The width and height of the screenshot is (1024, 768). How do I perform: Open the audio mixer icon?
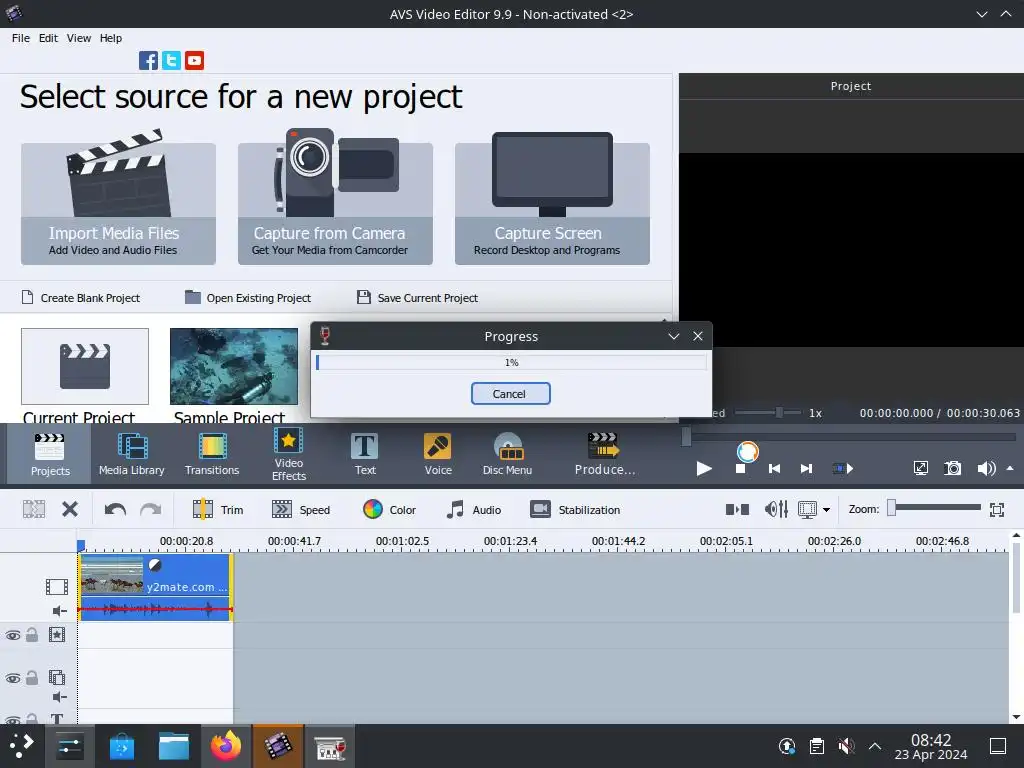click(x=776, y=509)
